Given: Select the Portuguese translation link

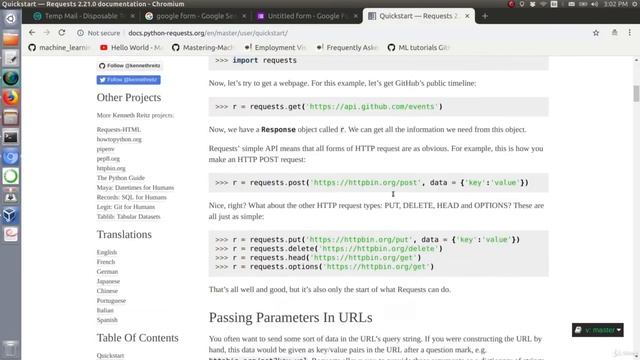Looking at the screenshot, I should point(111,301).
